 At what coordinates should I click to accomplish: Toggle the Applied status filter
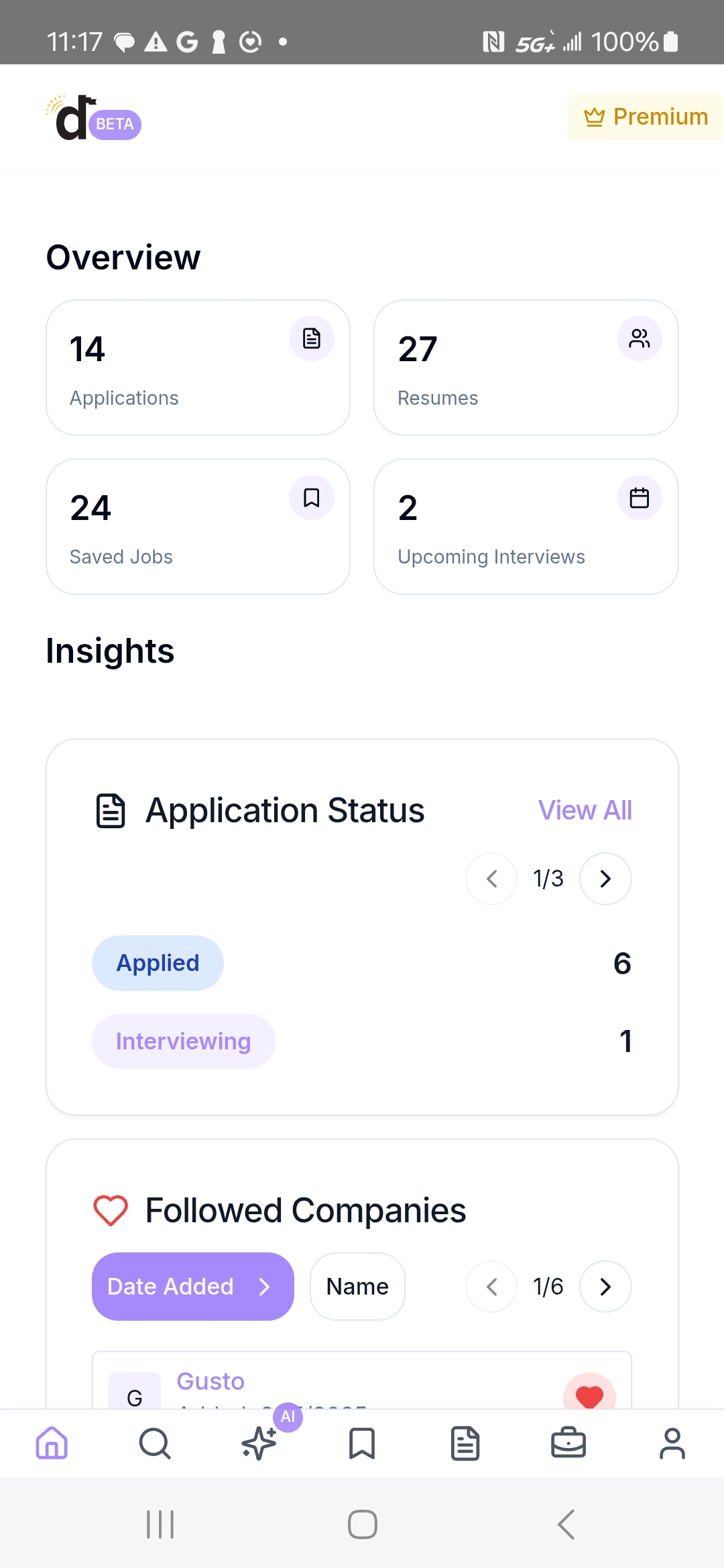[157, 963]
